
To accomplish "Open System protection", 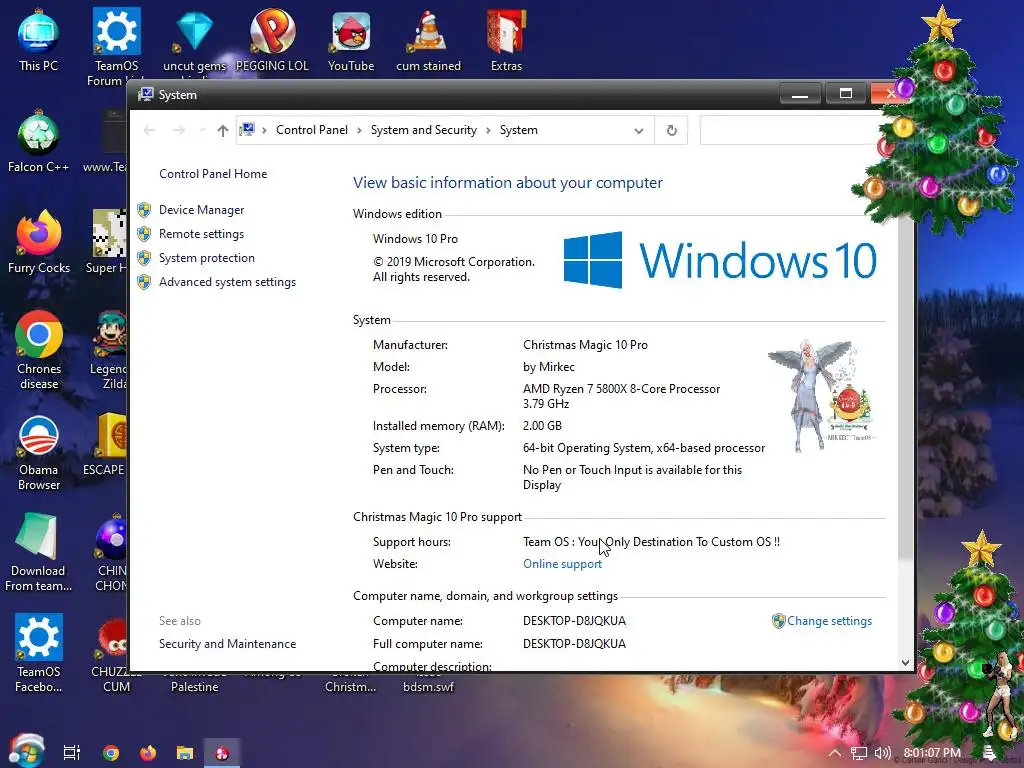I will pos(206,258).
